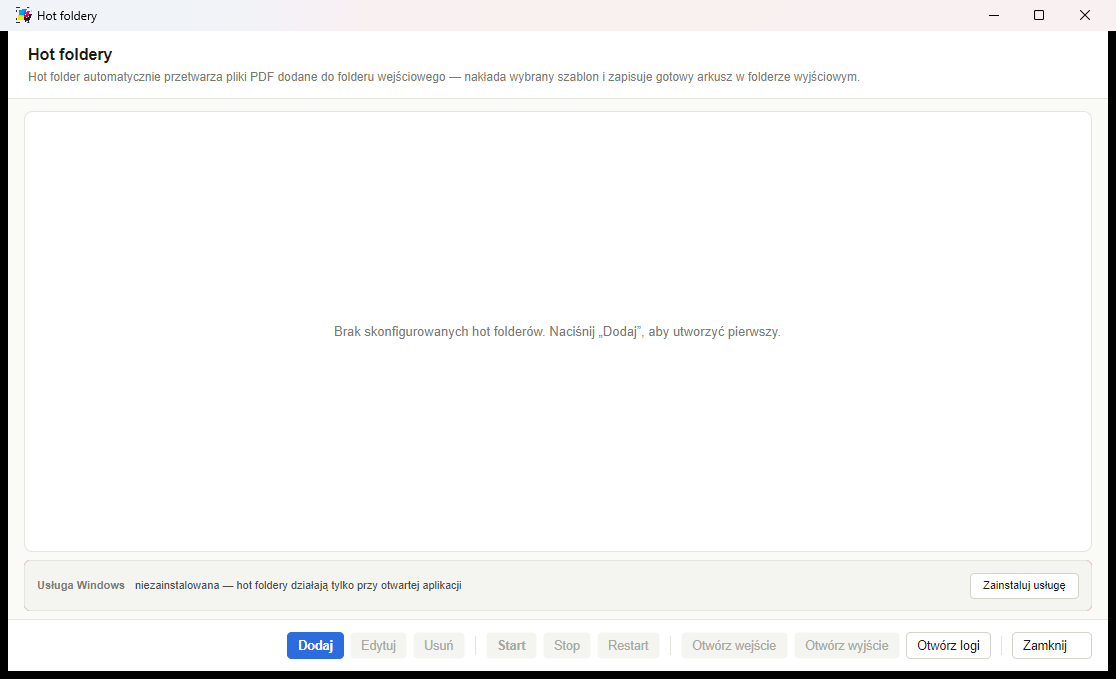This screenshot has width=1116, height=679.
Task: Click the 'Brak skonfigurowanych hot folderów' message
Action: coord(557,332)
